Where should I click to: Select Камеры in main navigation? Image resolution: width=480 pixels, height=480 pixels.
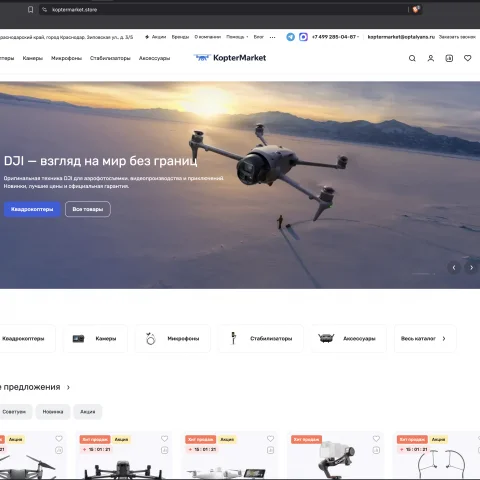33,58
